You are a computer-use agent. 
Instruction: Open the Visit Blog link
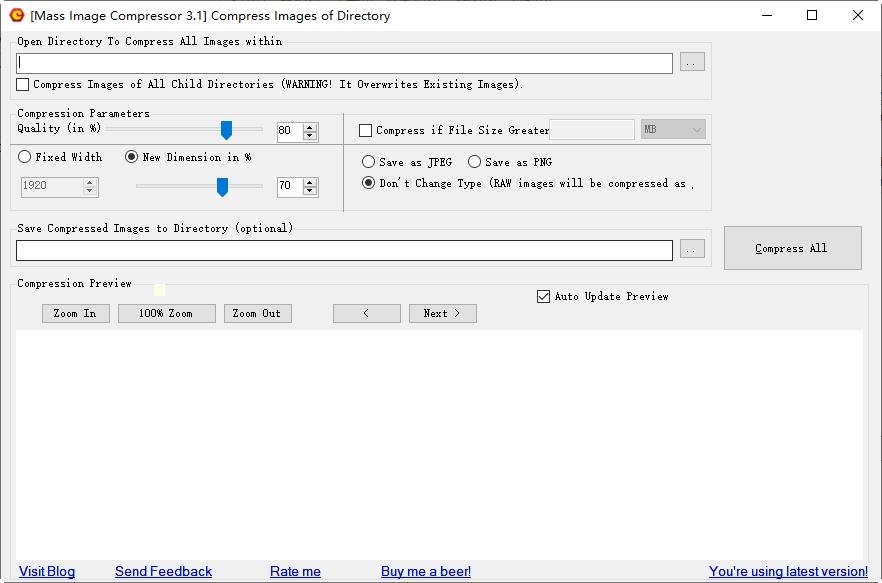[x=47, y=572]
